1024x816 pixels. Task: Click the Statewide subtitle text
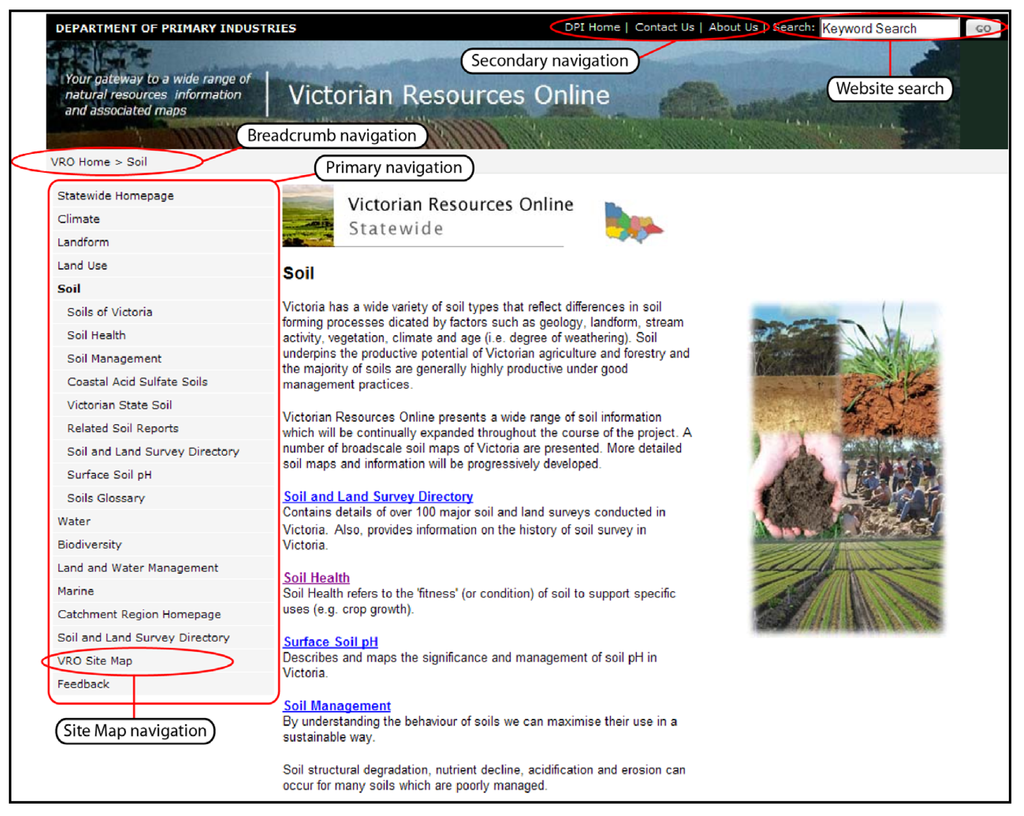(396, 228)
